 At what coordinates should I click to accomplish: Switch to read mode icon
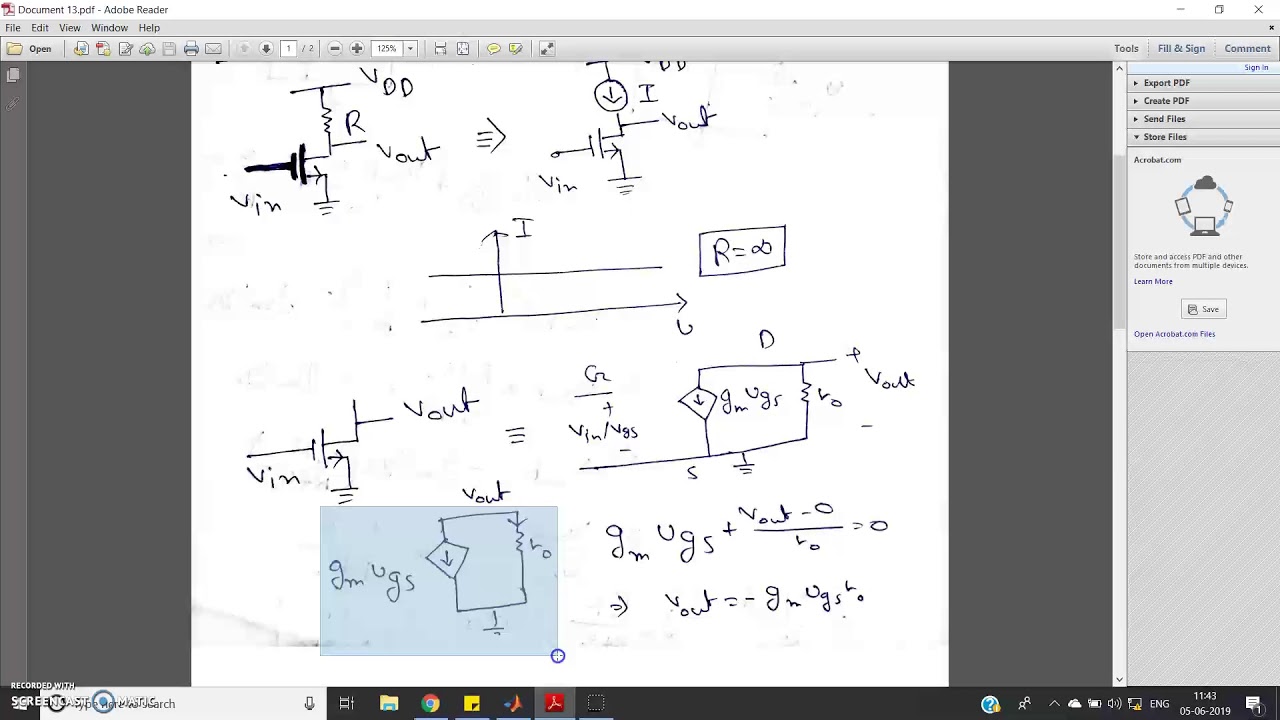tap(547, 48)
